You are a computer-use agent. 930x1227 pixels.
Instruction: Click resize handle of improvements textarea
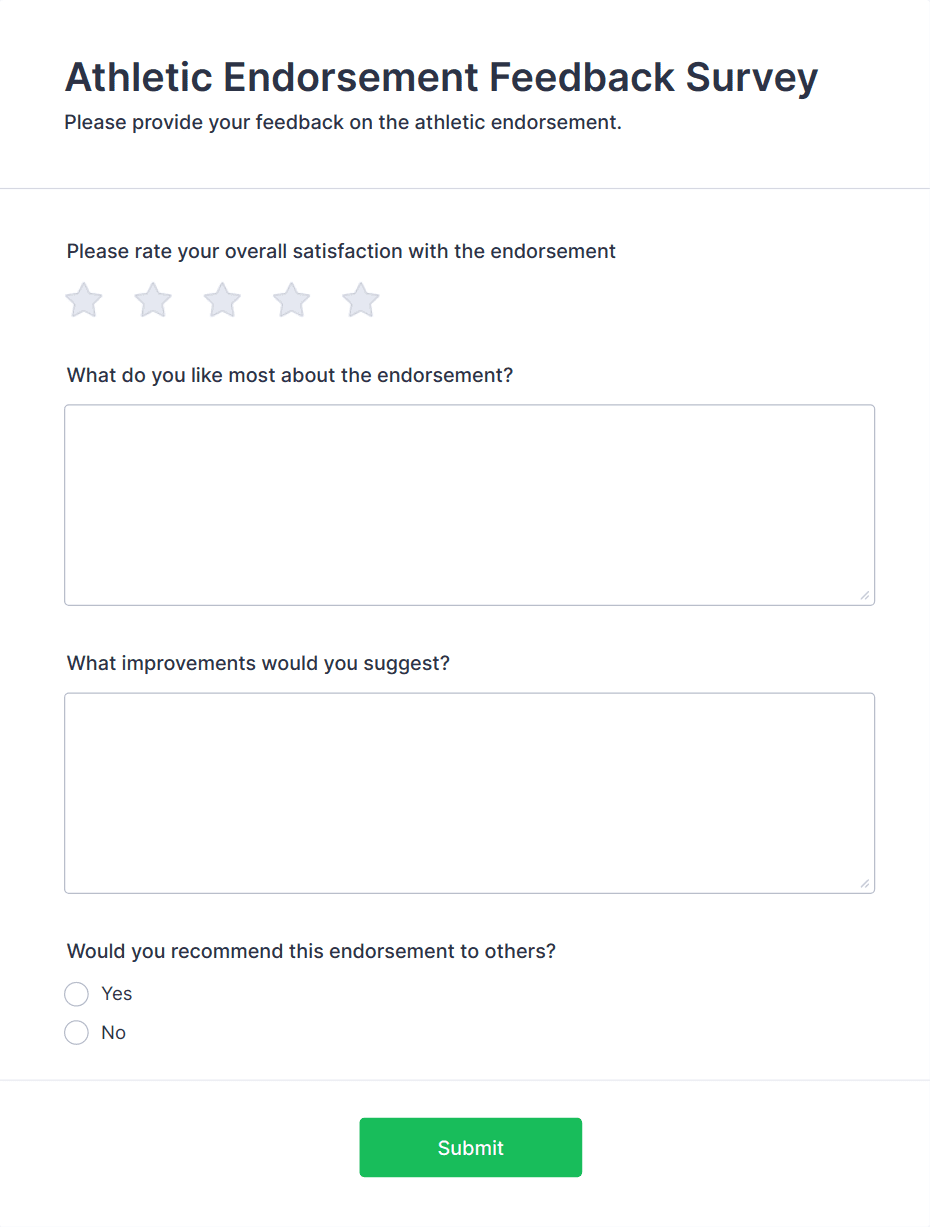(864, 883)
